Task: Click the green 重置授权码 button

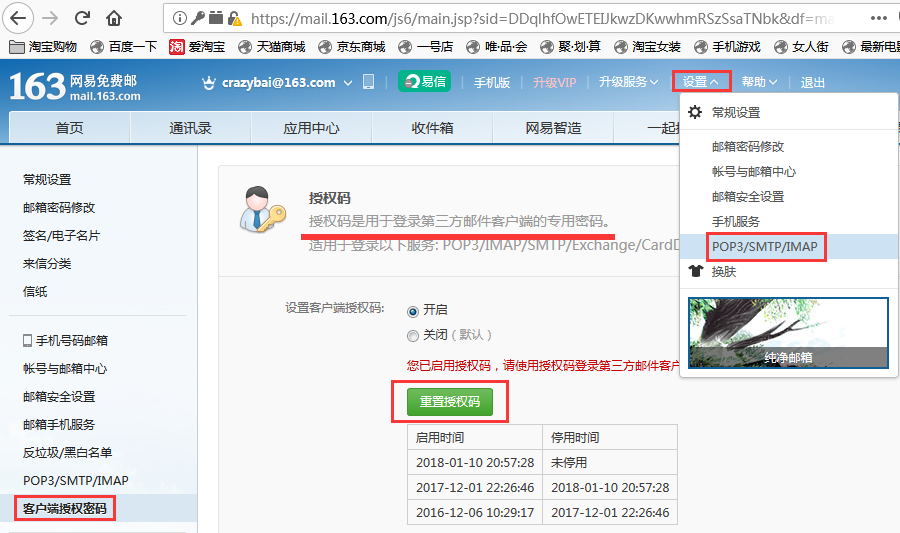Action: coord(450,402)
